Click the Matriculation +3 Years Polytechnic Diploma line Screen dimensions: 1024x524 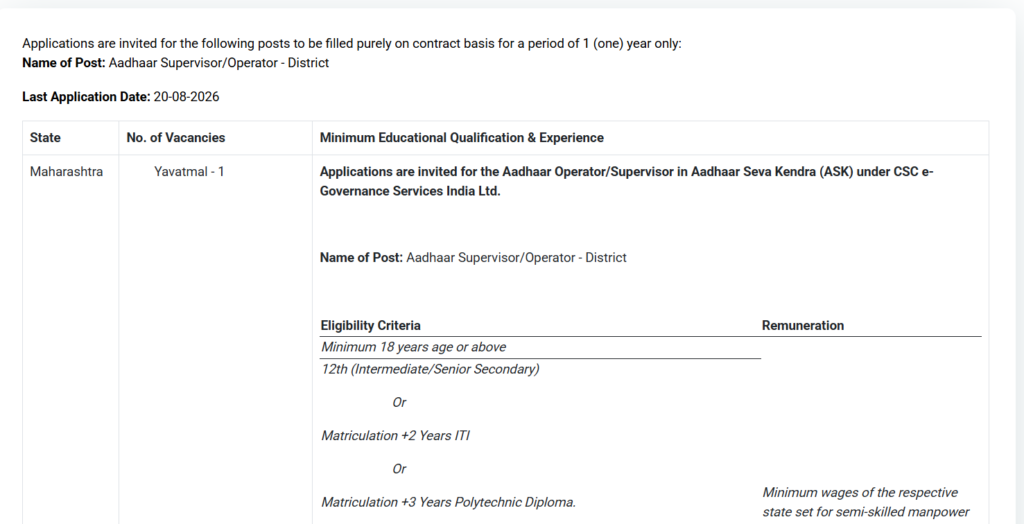(x=448, y=502)
